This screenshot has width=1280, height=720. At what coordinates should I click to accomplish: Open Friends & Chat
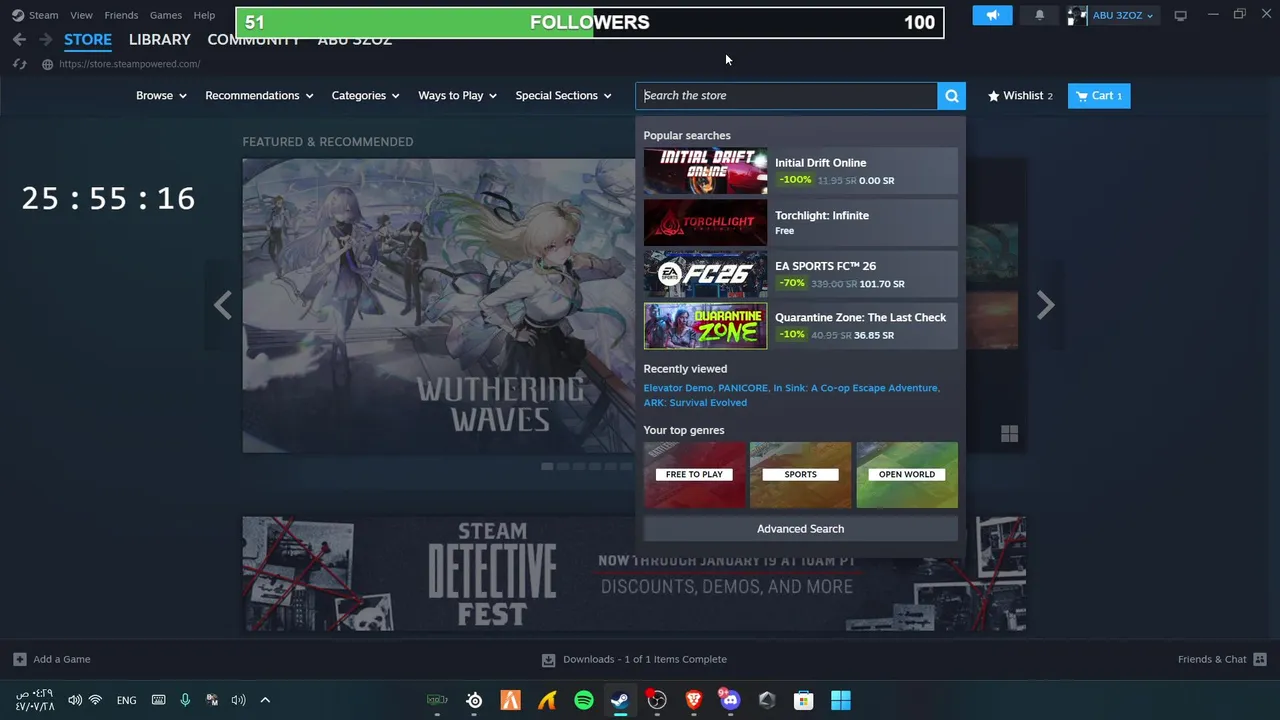(1222, 659)
